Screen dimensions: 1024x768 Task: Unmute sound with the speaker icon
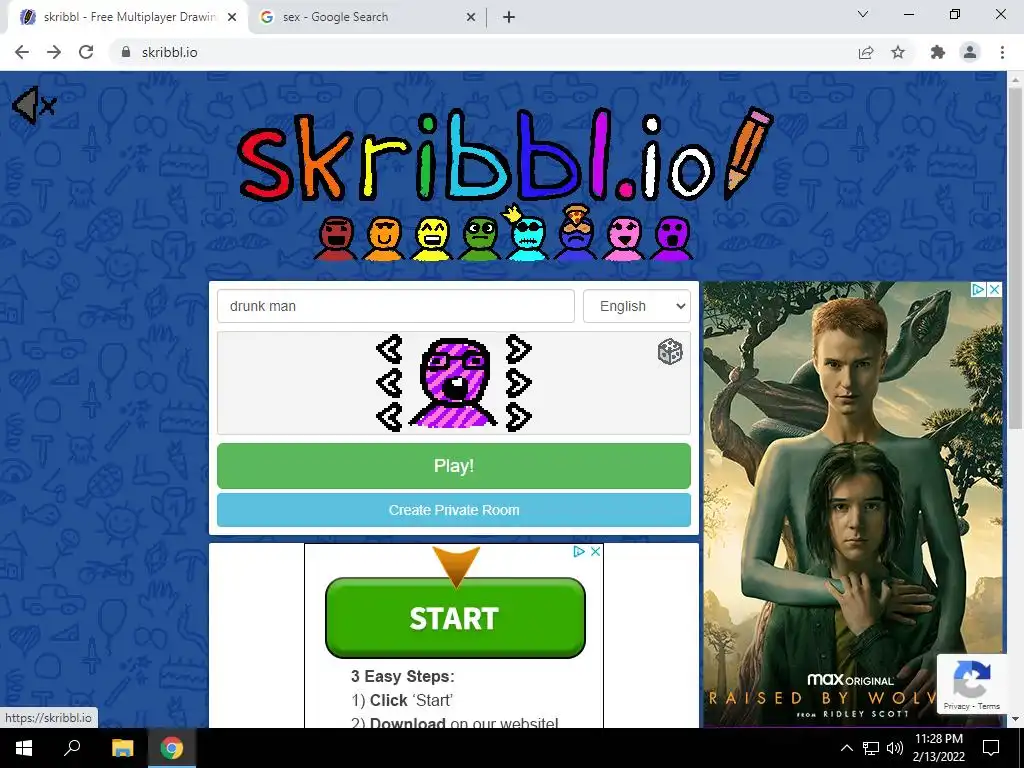pyautogui.click(x=34, y=104)
